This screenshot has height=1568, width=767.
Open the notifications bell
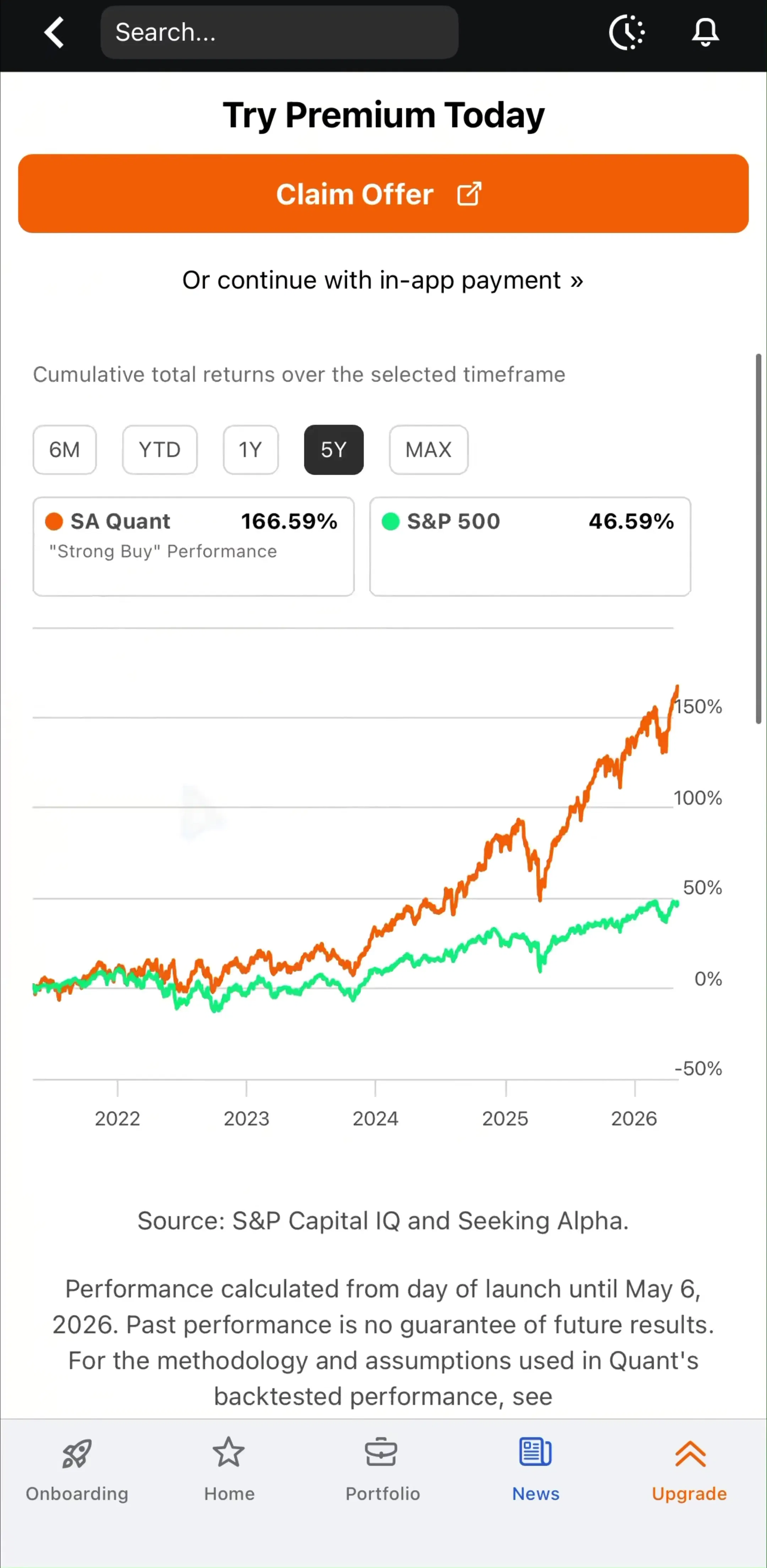tap(706, 32)
